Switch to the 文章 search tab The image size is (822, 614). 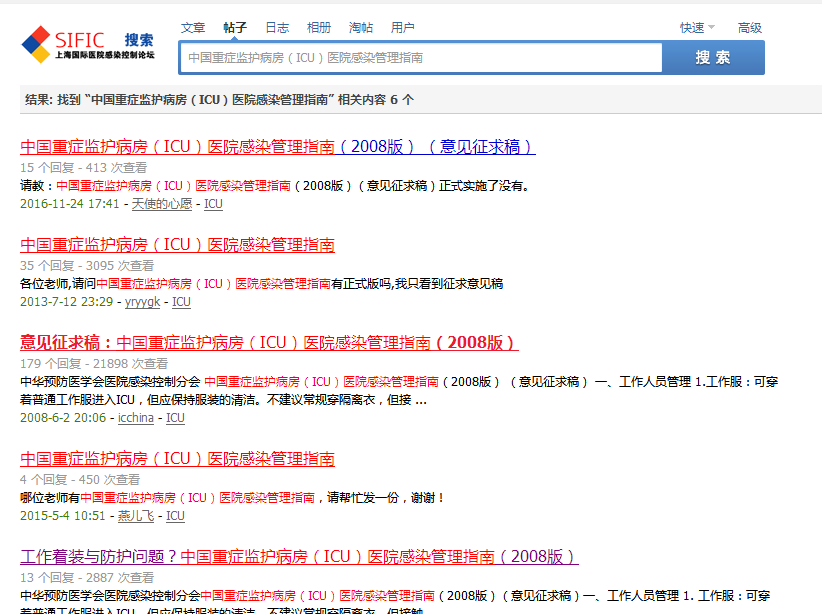193,27
